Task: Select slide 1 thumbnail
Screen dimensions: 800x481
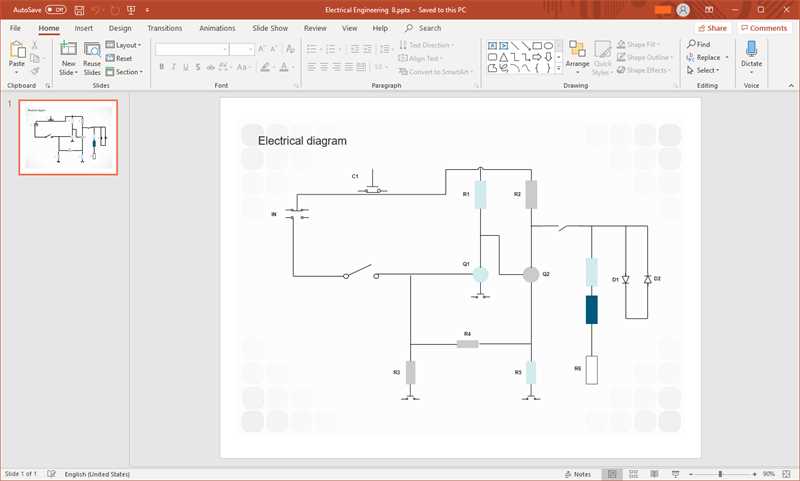Action: [68, 137]
